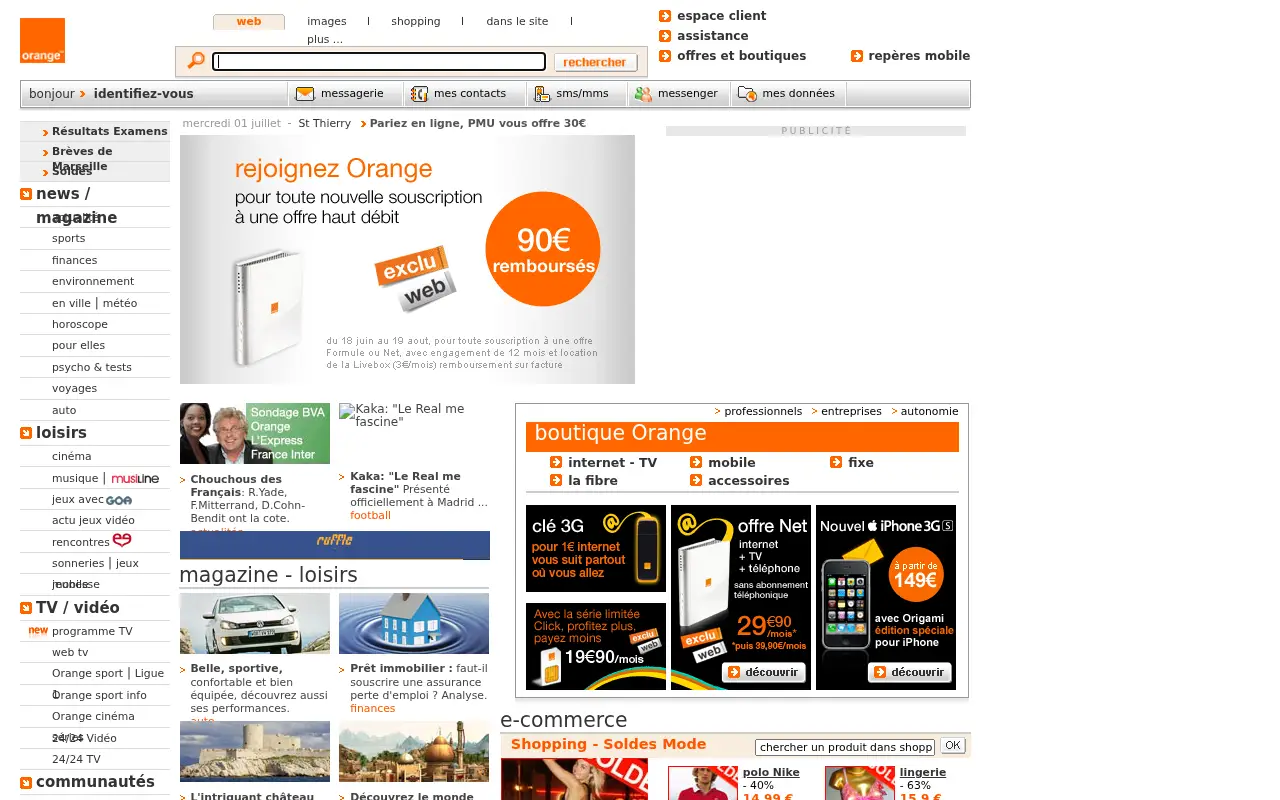
Task: Select the shopping search tab
Action: (416, 21)
